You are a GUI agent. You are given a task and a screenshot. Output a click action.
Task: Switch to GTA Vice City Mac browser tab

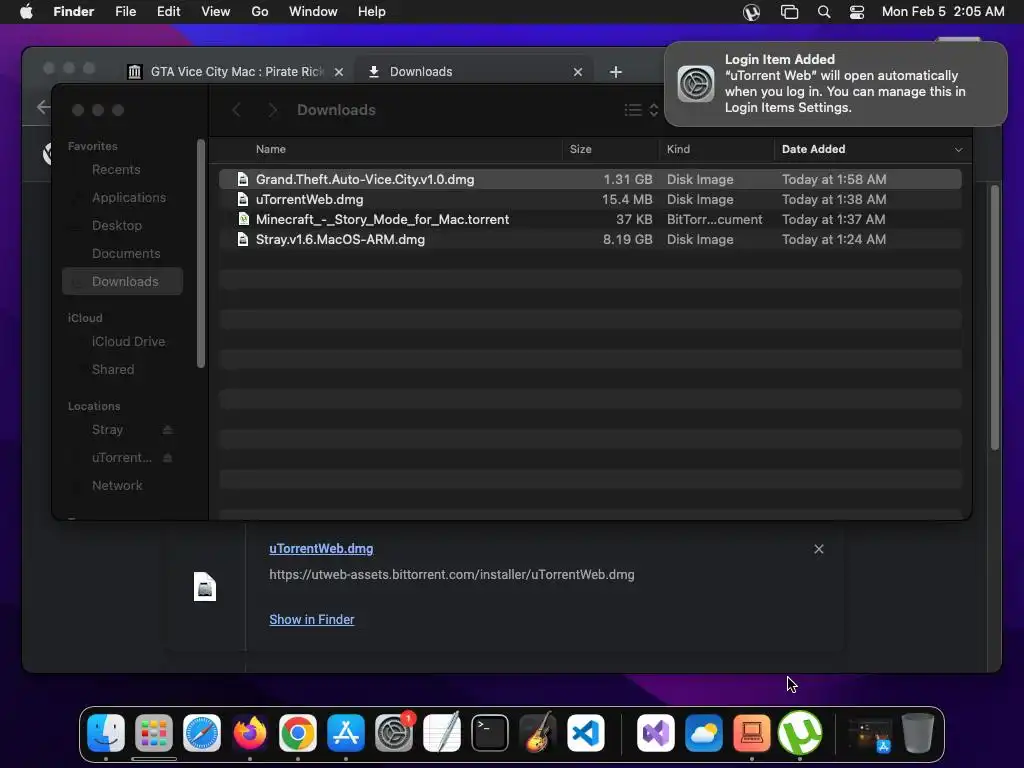(x=235, y=72)
